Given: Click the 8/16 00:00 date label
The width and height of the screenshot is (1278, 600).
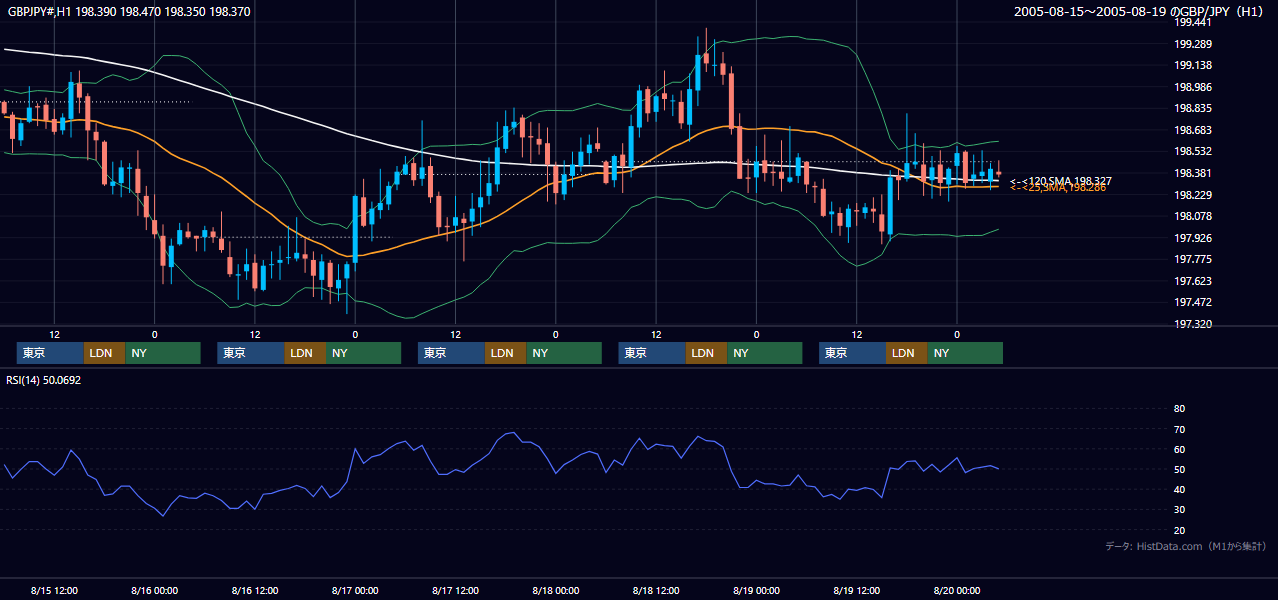Looking at the screenshot, I should coord(155,590).
